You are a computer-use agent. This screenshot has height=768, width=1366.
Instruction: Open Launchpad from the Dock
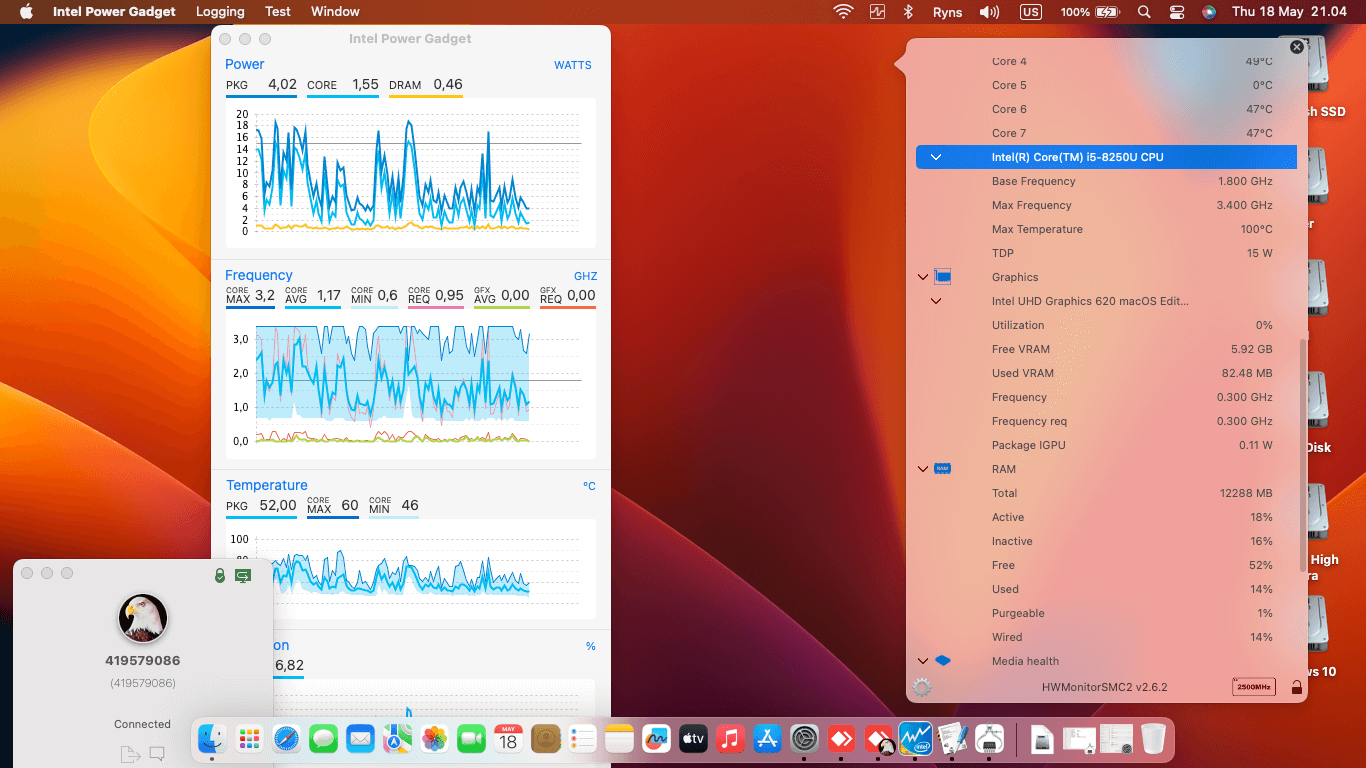coord(249,739)
